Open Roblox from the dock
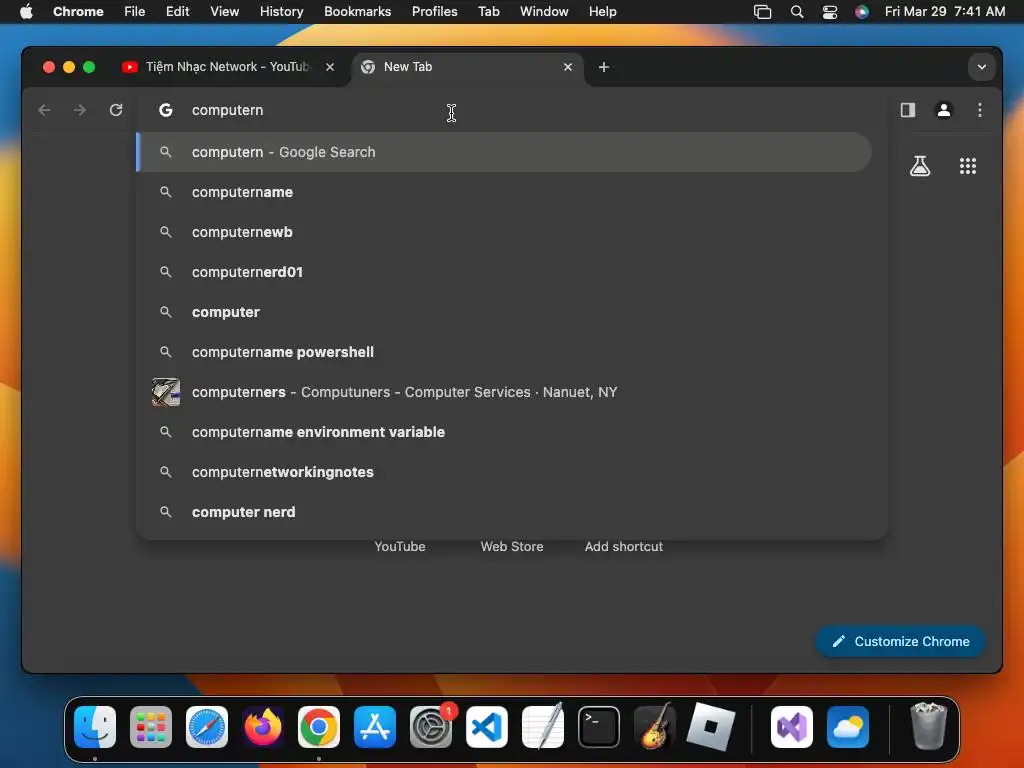 click(711, 727)
